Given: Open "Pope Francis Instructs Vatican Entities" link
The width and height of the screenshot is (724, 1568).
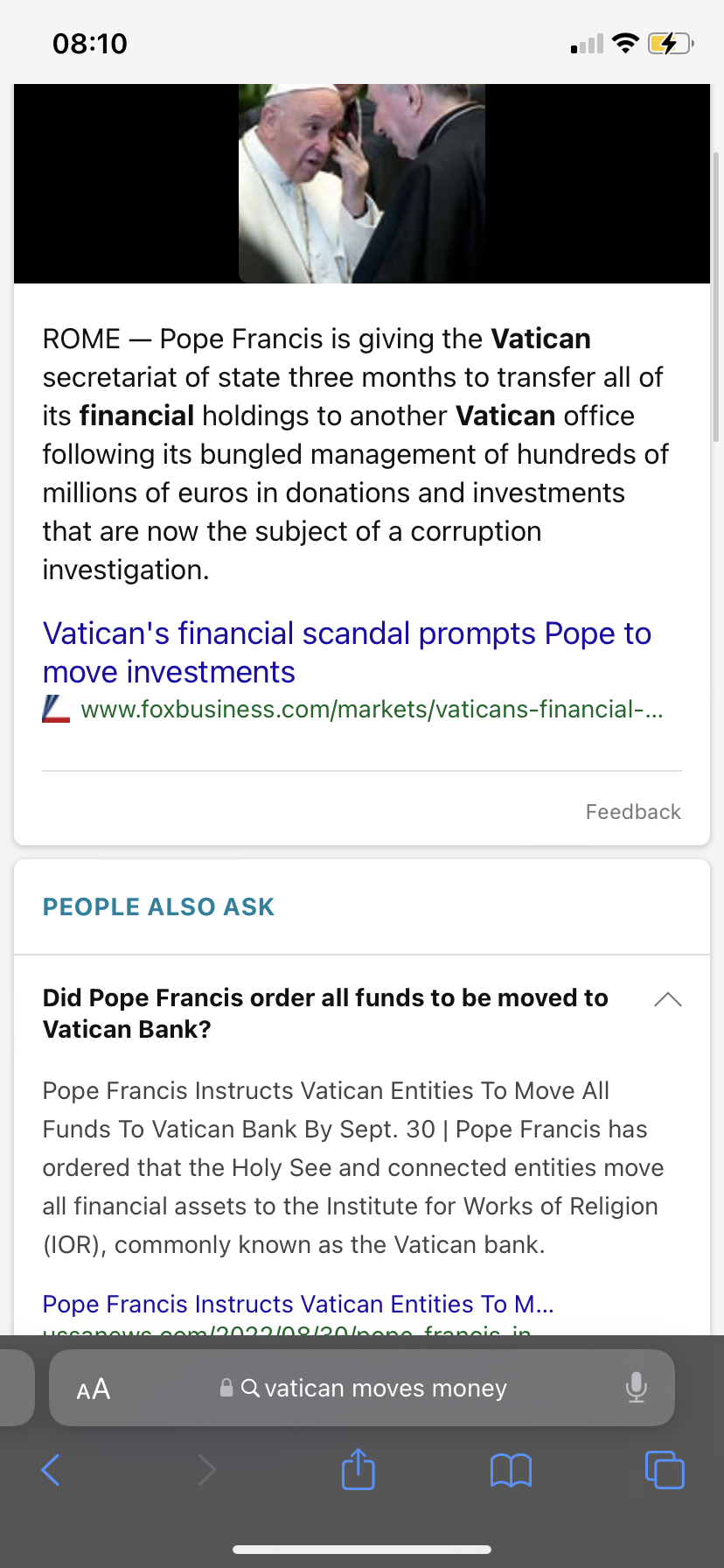Looking at the screenshot, I should click(x=298, y=1304).
